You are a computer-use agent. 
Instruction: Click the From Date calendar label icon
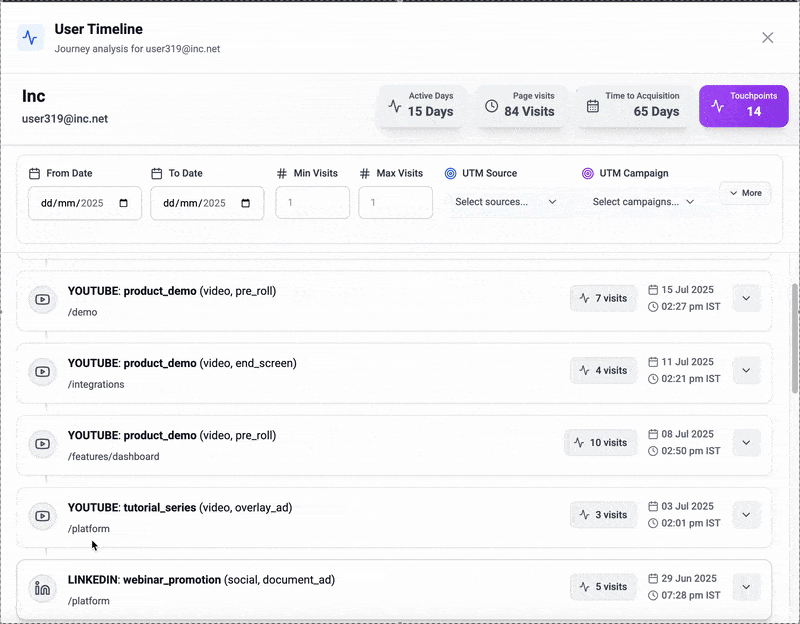coord(34,173)
